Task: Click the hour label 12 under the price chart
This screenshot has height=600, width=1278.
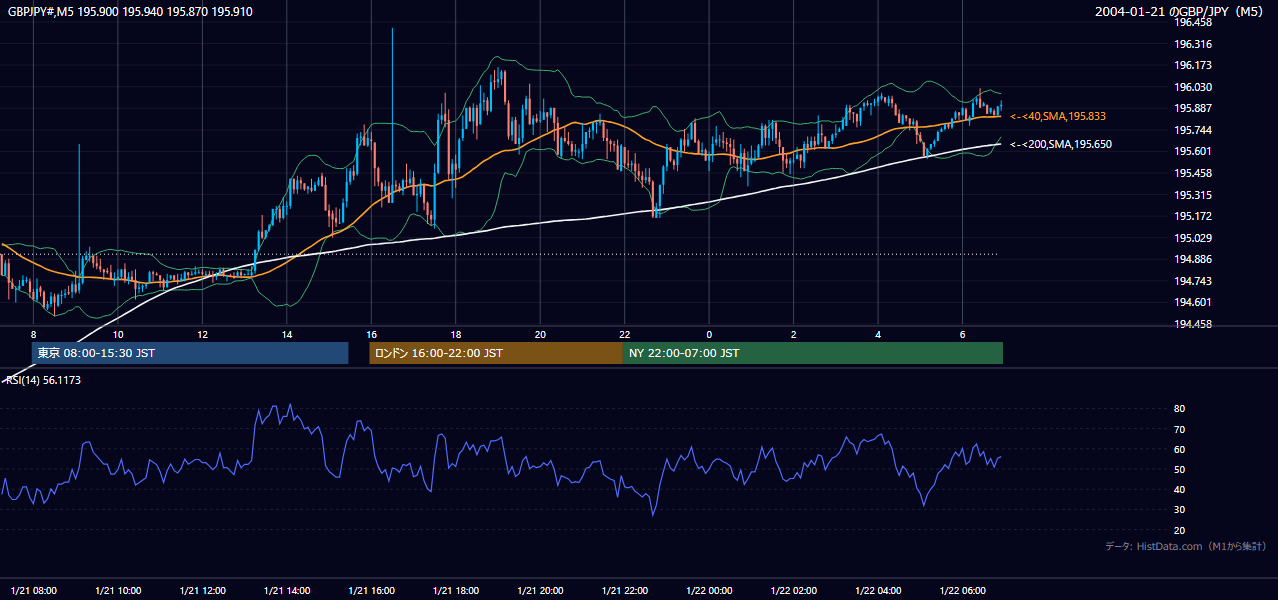Action: [202, 334]
